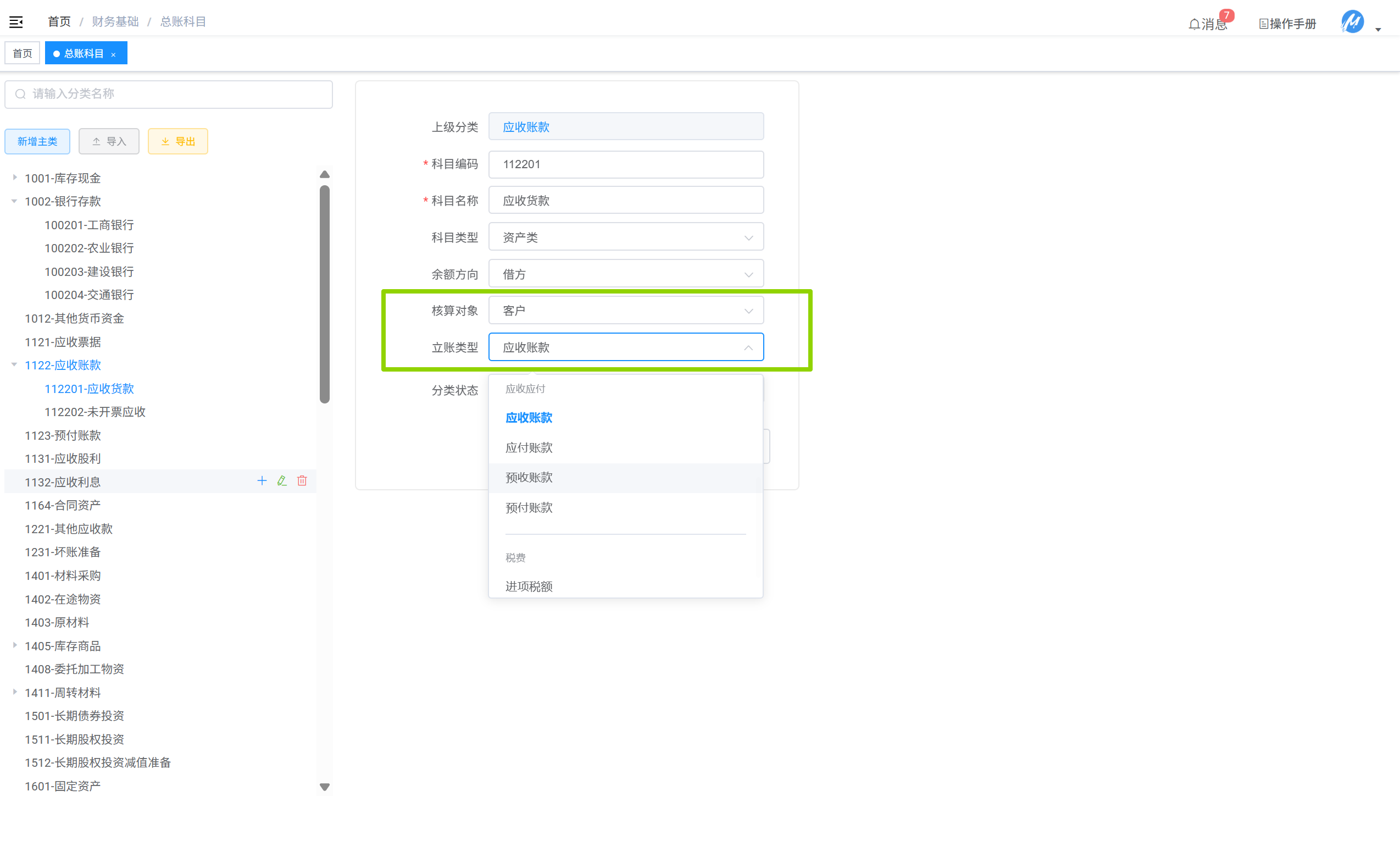Expand the 1405-库存商品 node
The width and height of the screenshot is (1400, 841).
tap(15, 645)
